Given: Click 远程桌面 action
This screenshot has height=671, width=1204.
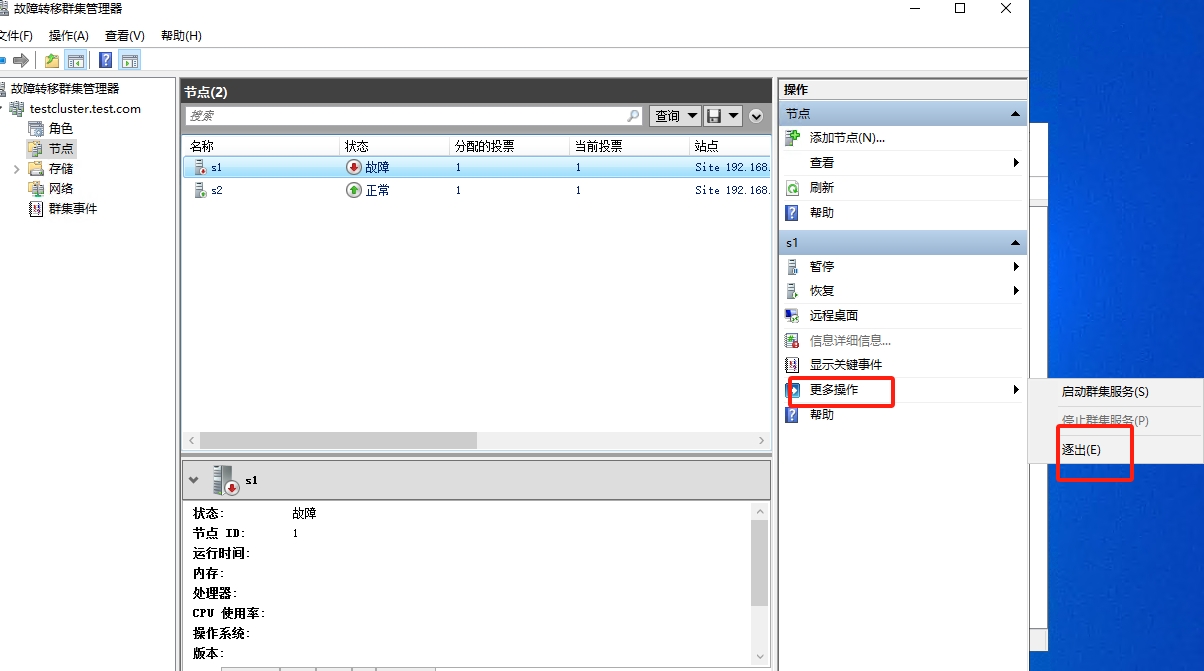Looking at the screenshot, I should 834,316.
